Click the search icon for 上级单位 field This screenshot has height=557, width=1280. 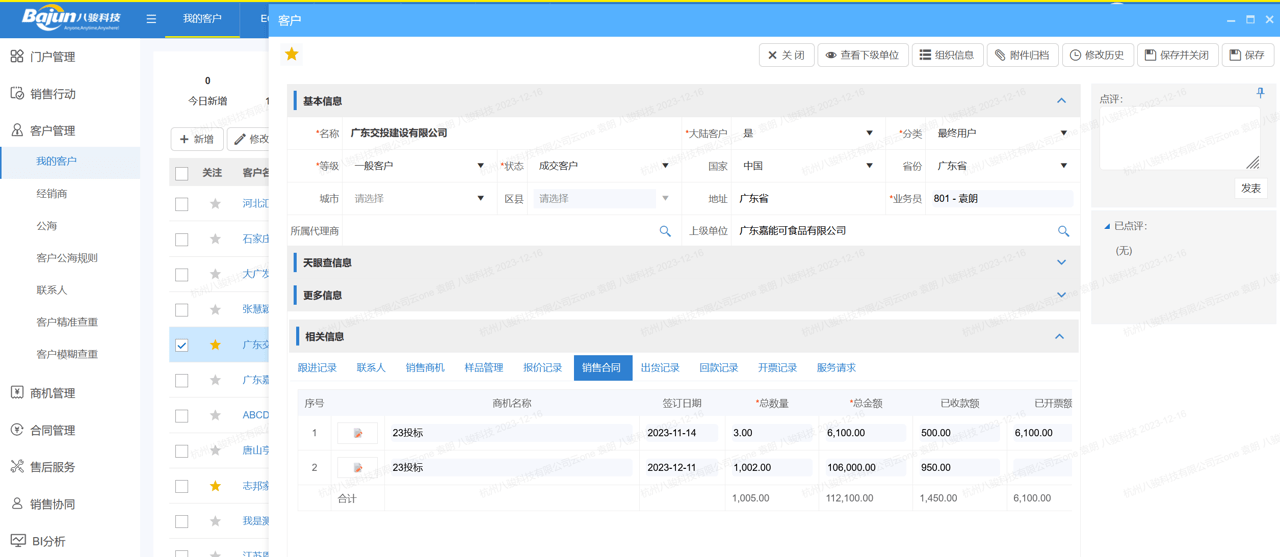[1063, 231]
